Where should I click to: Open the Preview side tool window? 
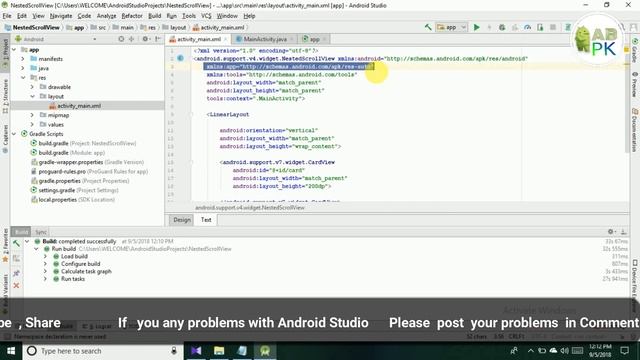635,84
